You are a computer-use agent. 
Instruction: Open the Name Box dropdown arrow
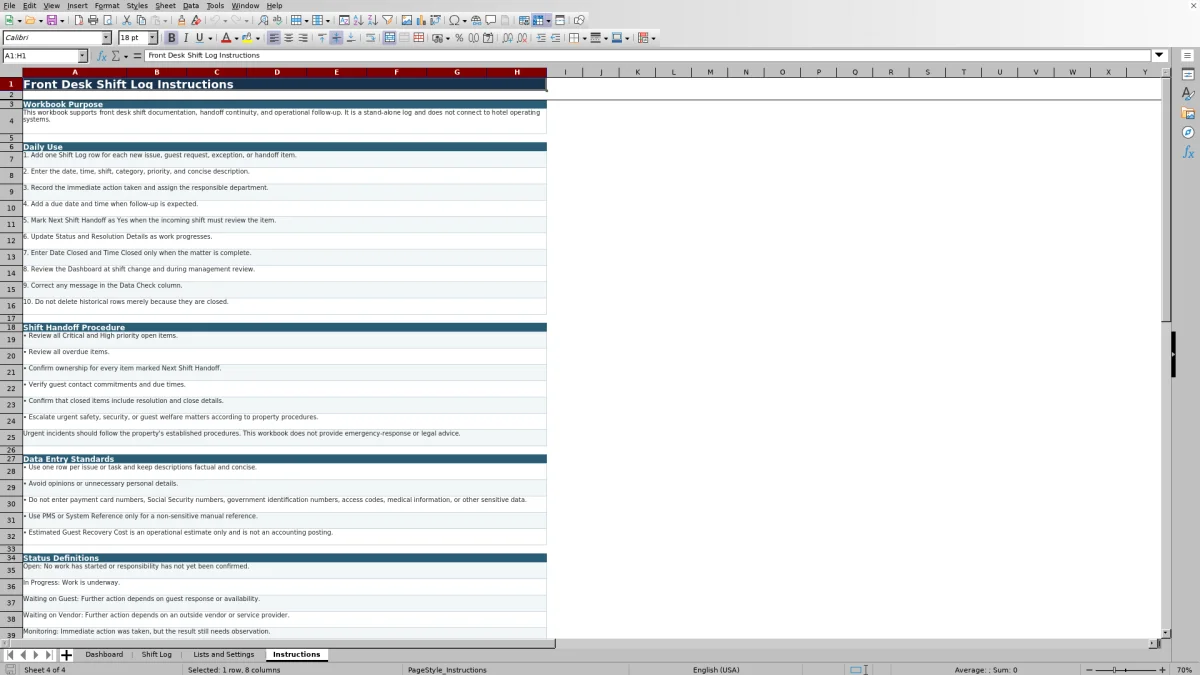tap(82, 56)
